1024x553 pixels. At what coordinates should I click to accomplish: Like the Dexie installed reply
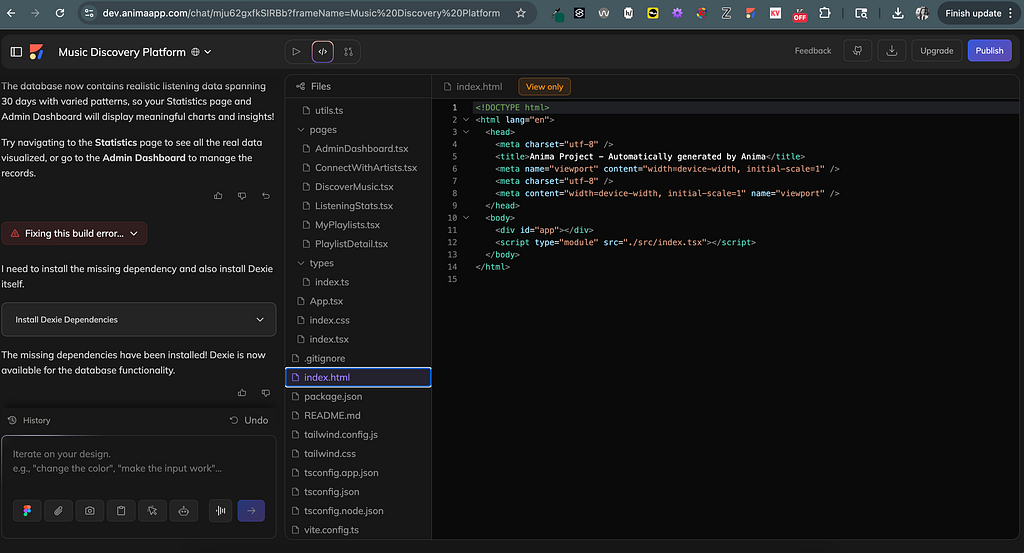click(242, 393)
